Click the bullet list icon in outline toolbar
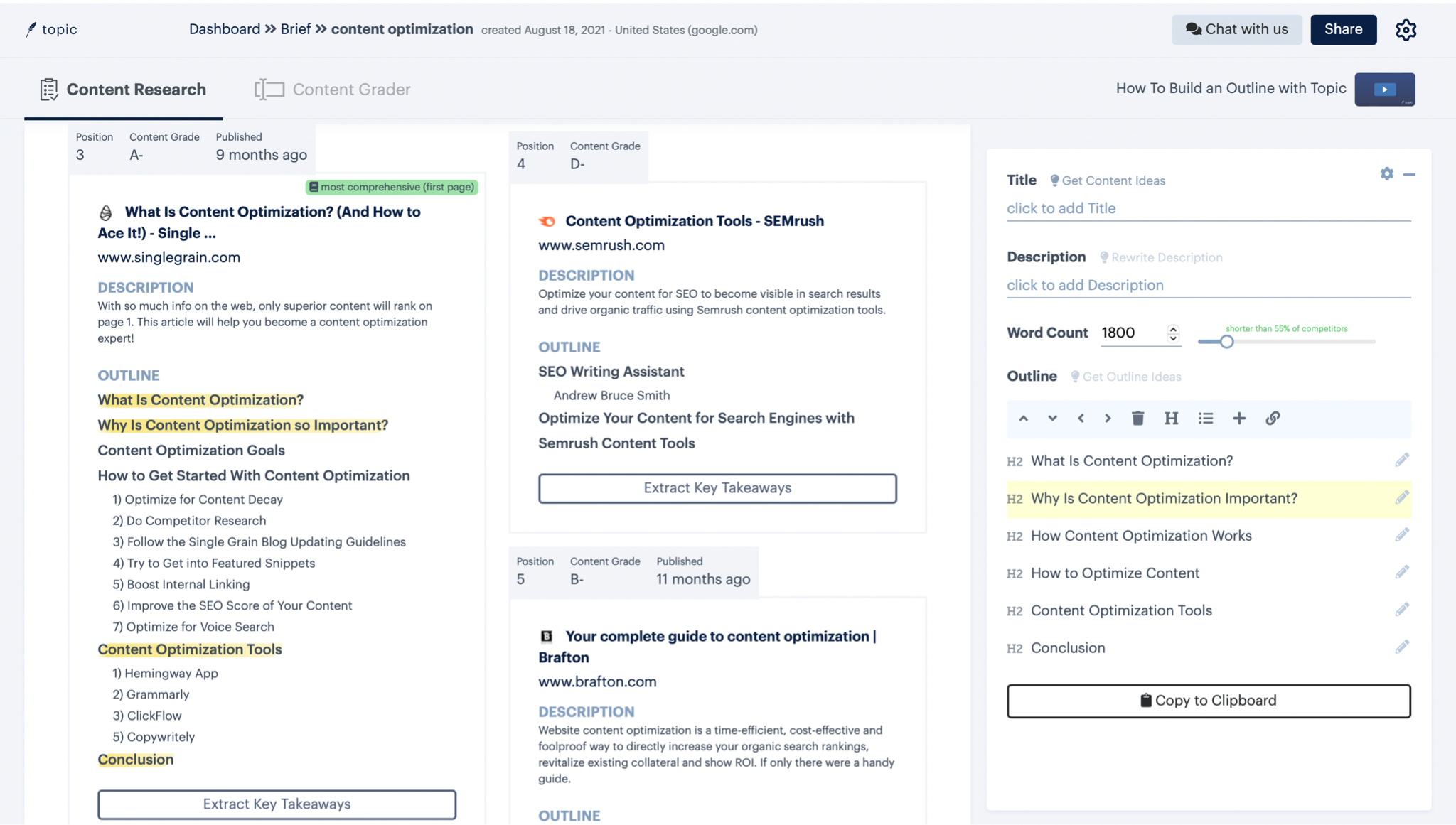This screenshot has width=1456, height=825. coord(1205,419)
